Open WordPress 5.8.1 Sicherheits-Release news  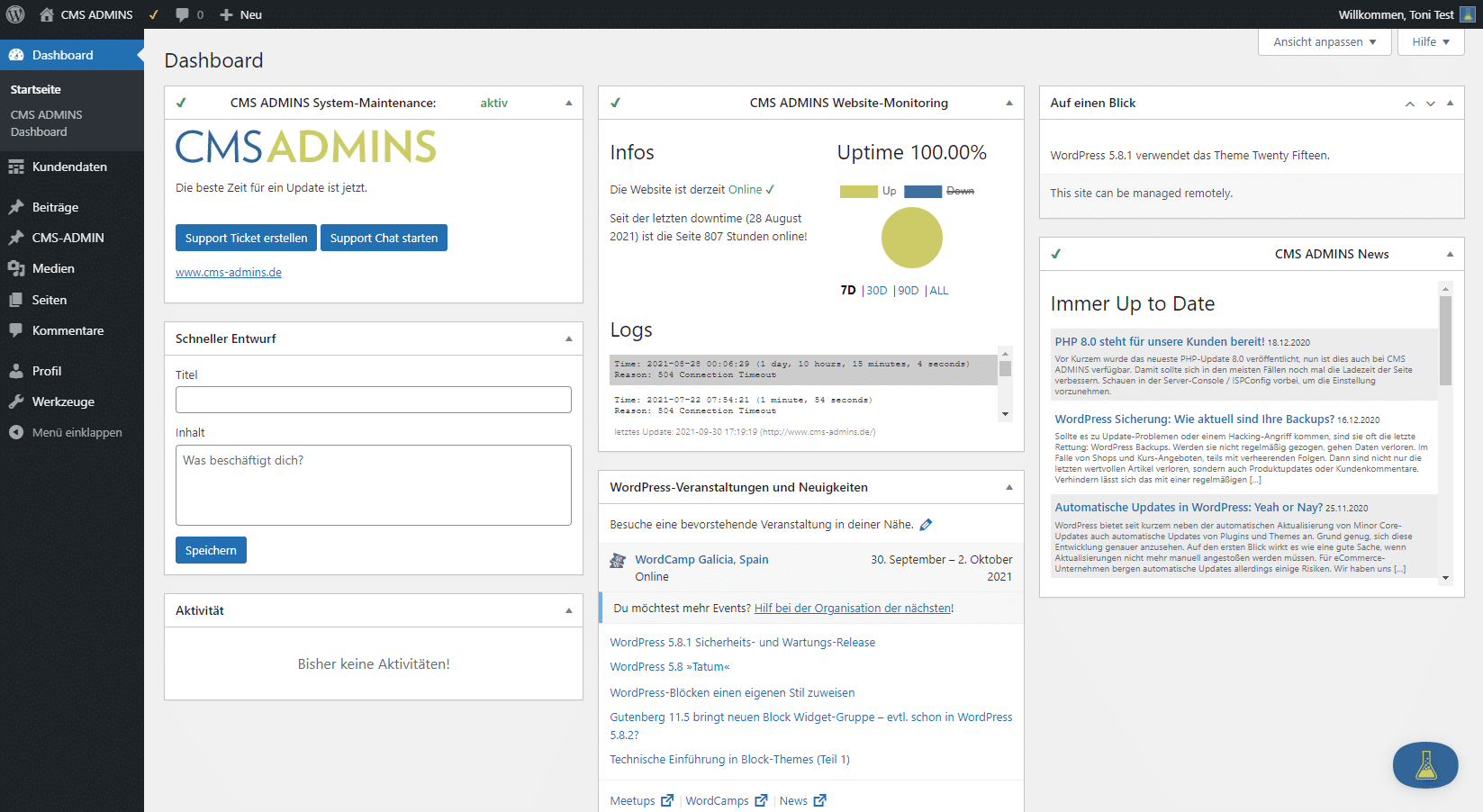[x=742, y=642]
